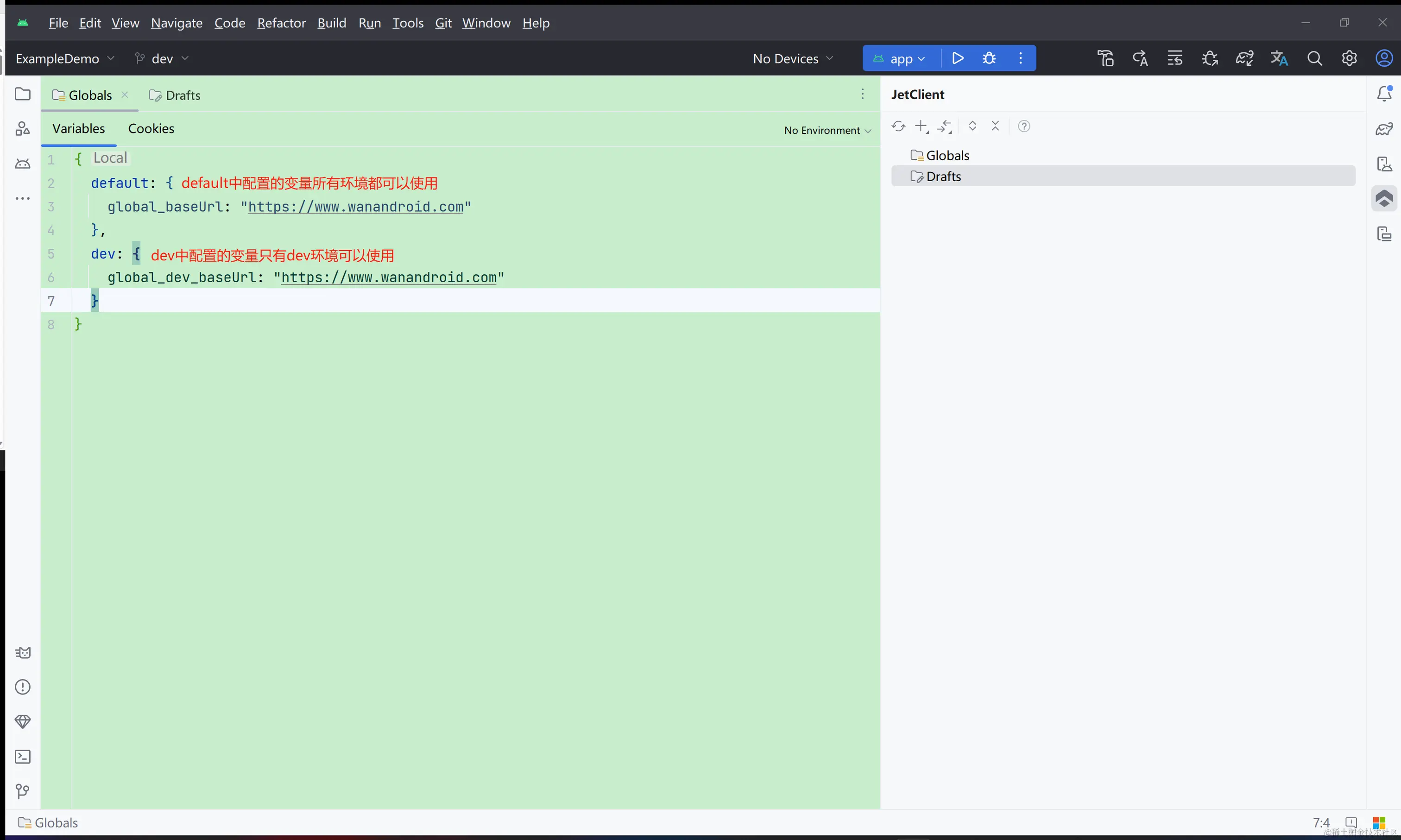Click the Run app play icon
The image size is (1401, 840).
tap(957, 58)
